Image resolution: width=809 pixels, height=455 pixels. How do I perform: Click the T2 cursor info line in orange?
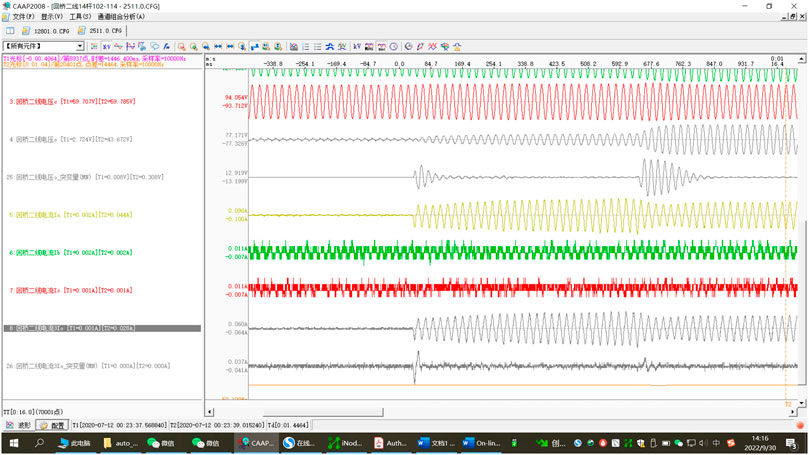pos(84,64)
